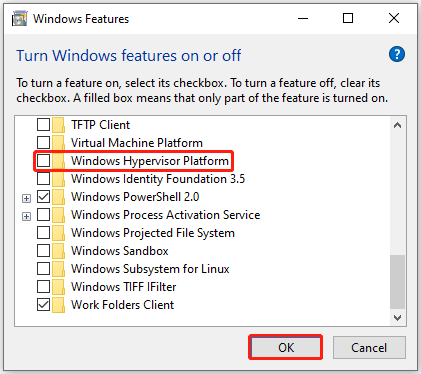
Task: Maximize the Windows Features window
Action: pyautogui.click(x=348, y=18)
